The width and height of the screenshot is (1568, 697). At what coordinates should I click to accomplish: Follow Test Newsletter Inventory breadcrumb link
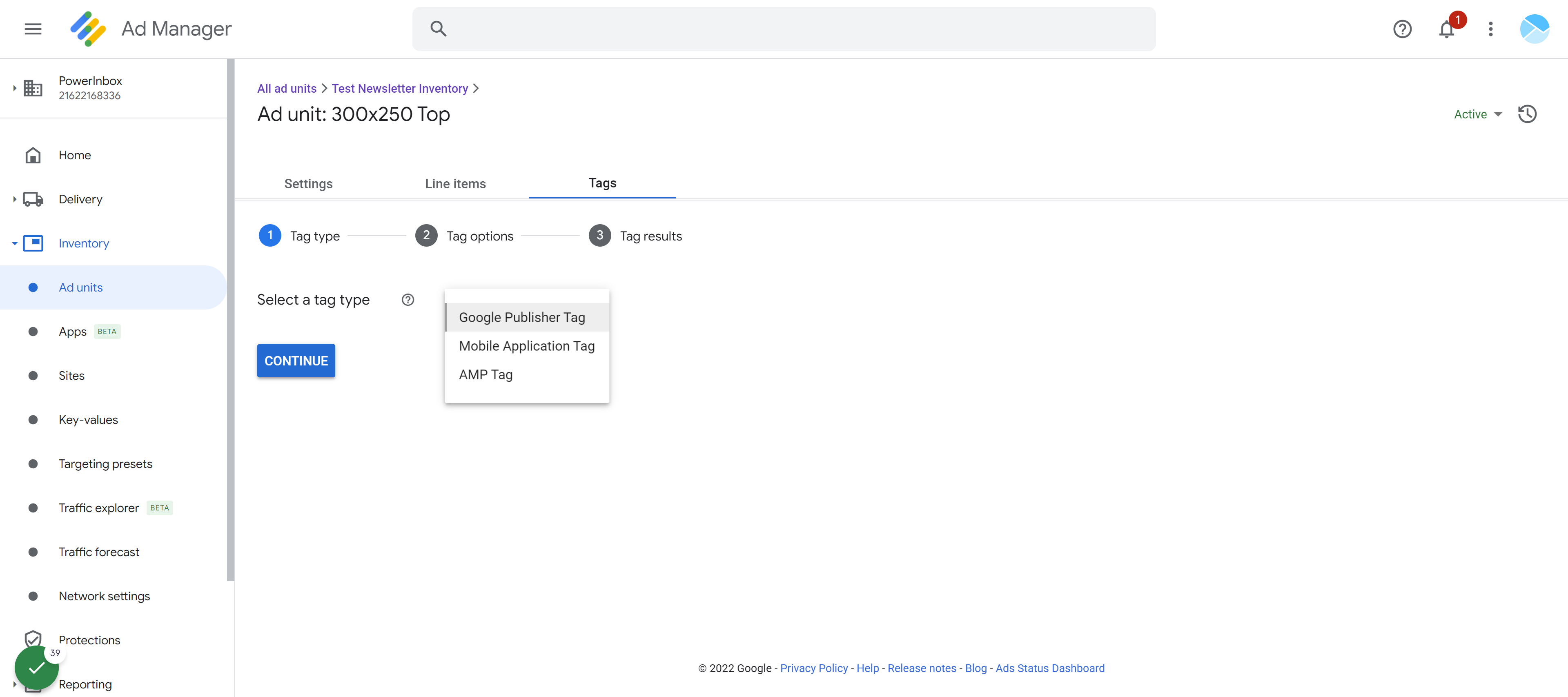[399, 88]
